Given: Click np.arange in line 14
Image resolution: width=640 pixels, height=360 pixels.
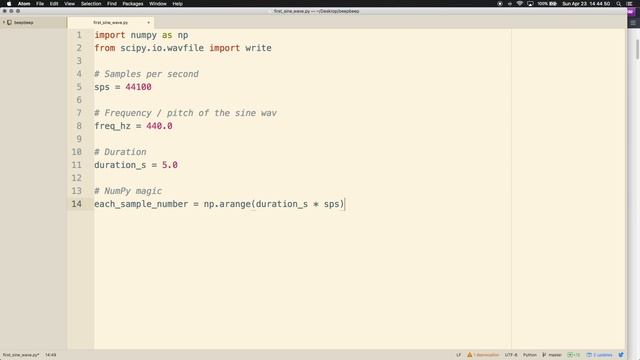Looking at the screenshot, I should 227,204.
